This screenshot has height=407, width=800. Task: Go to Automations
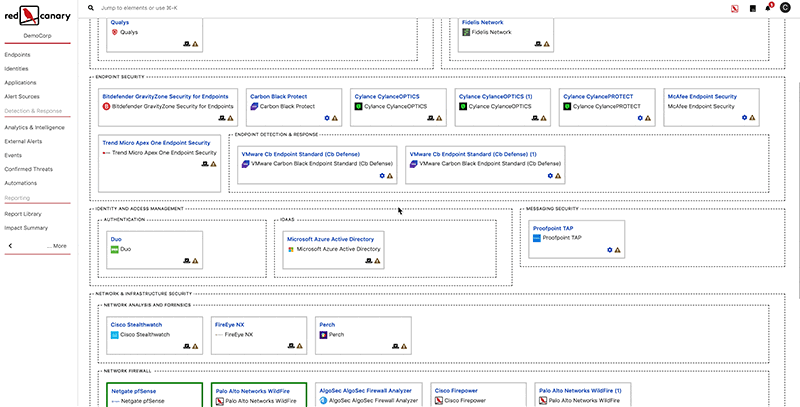pos(21,183)
